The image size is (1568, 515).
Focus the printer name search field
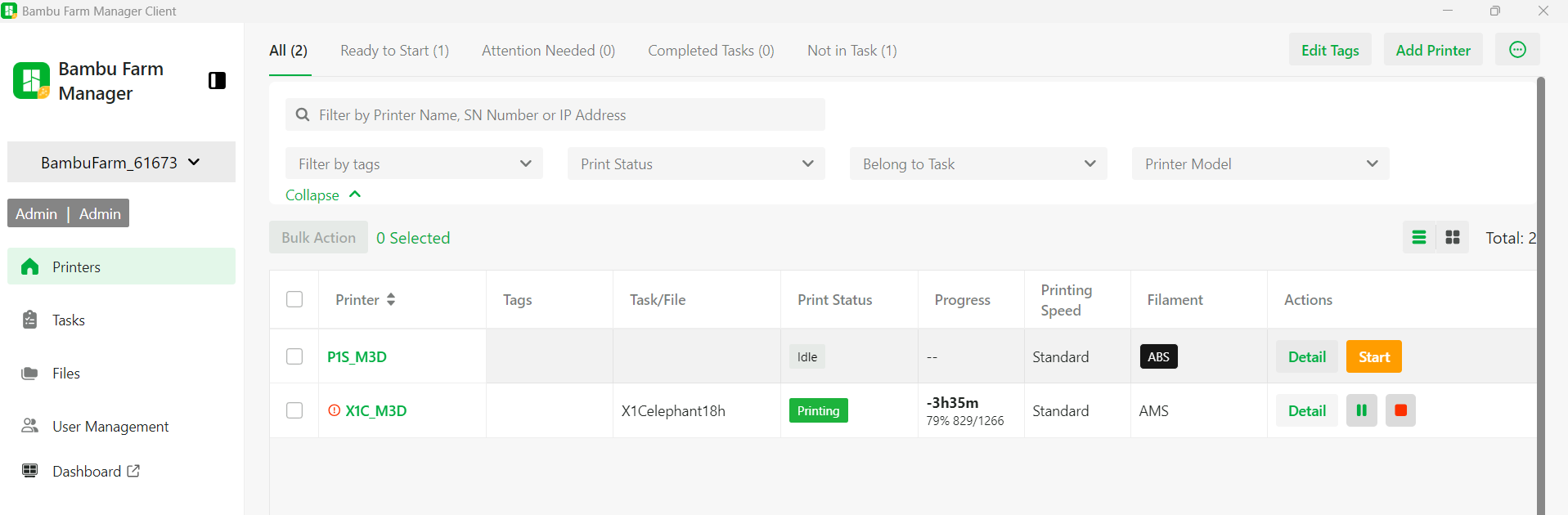click(556, 115)
